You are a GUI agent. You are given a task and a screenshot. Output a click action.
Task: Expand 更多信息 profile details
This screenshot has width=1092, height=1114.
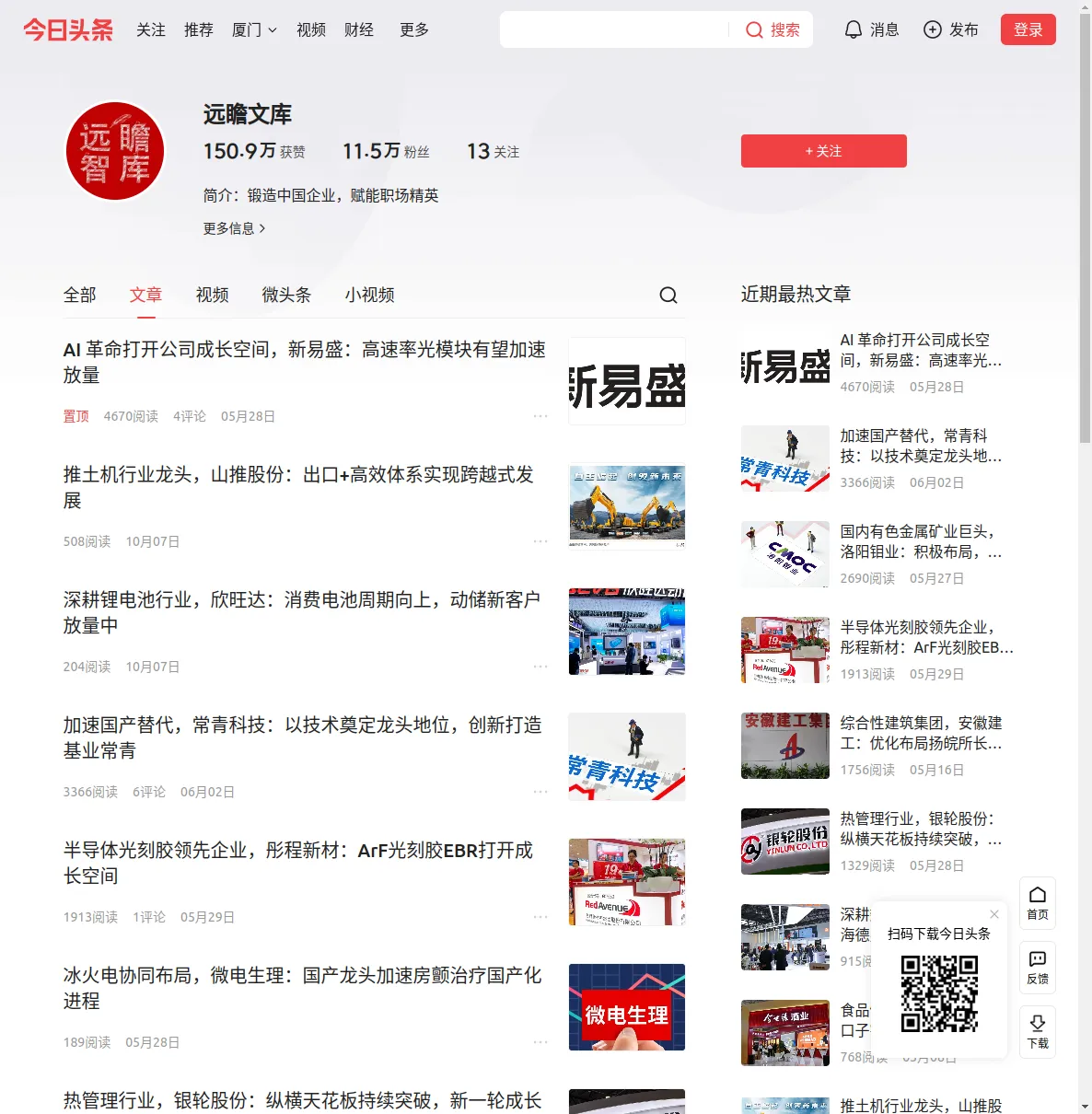[234, 228]
